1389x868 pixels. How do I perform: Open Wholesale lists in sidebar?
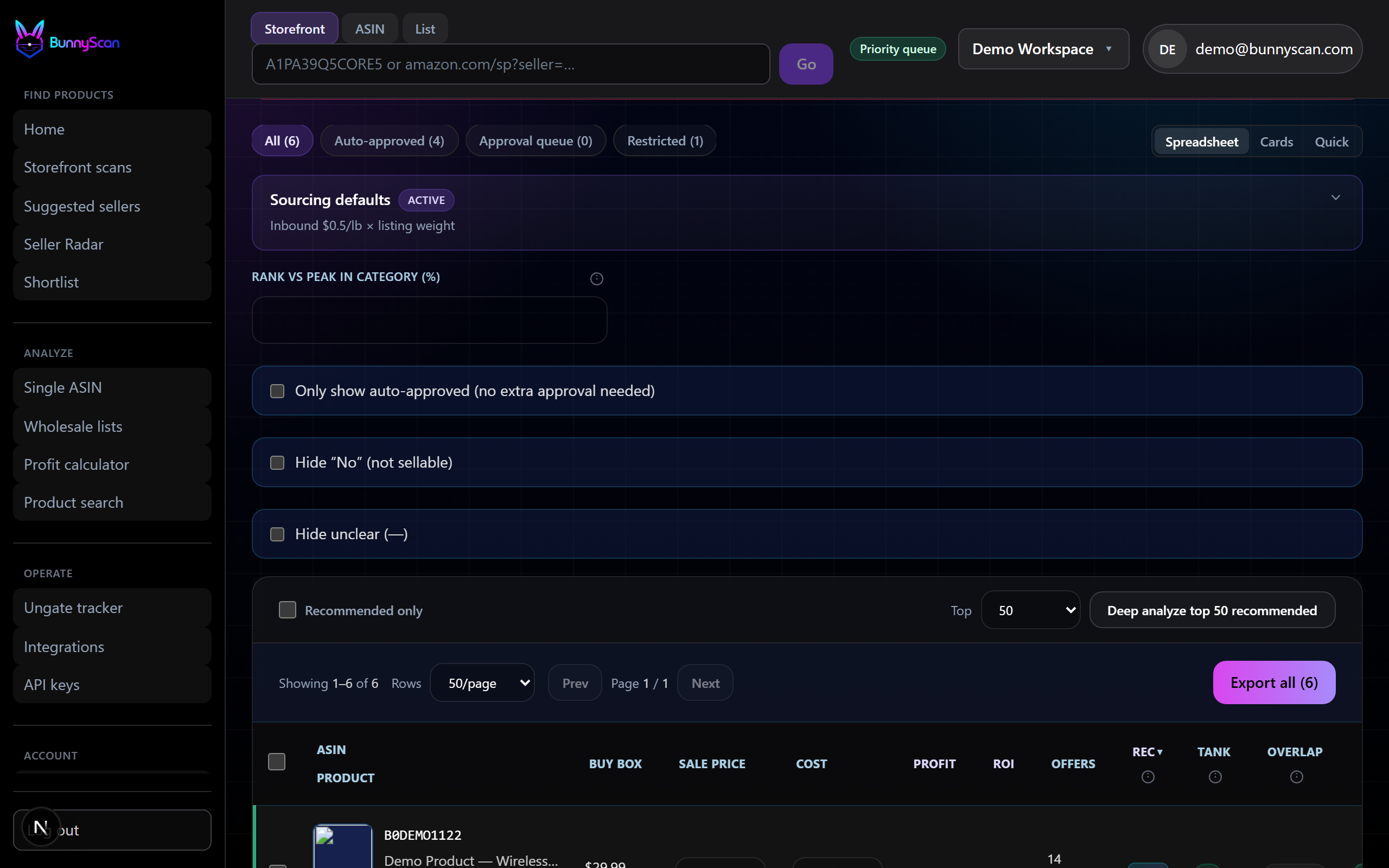pos(112,426)
